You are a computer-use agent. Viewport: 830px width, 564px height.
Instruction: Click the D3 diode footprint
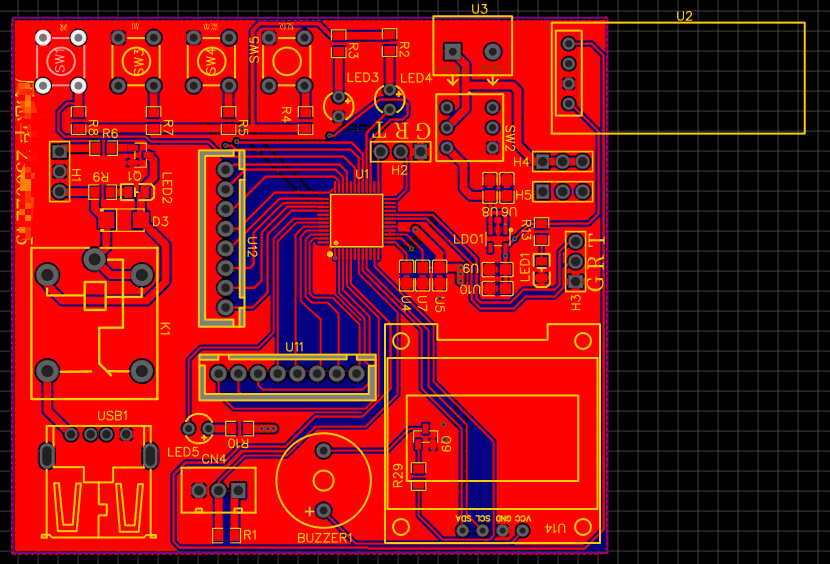124,220
